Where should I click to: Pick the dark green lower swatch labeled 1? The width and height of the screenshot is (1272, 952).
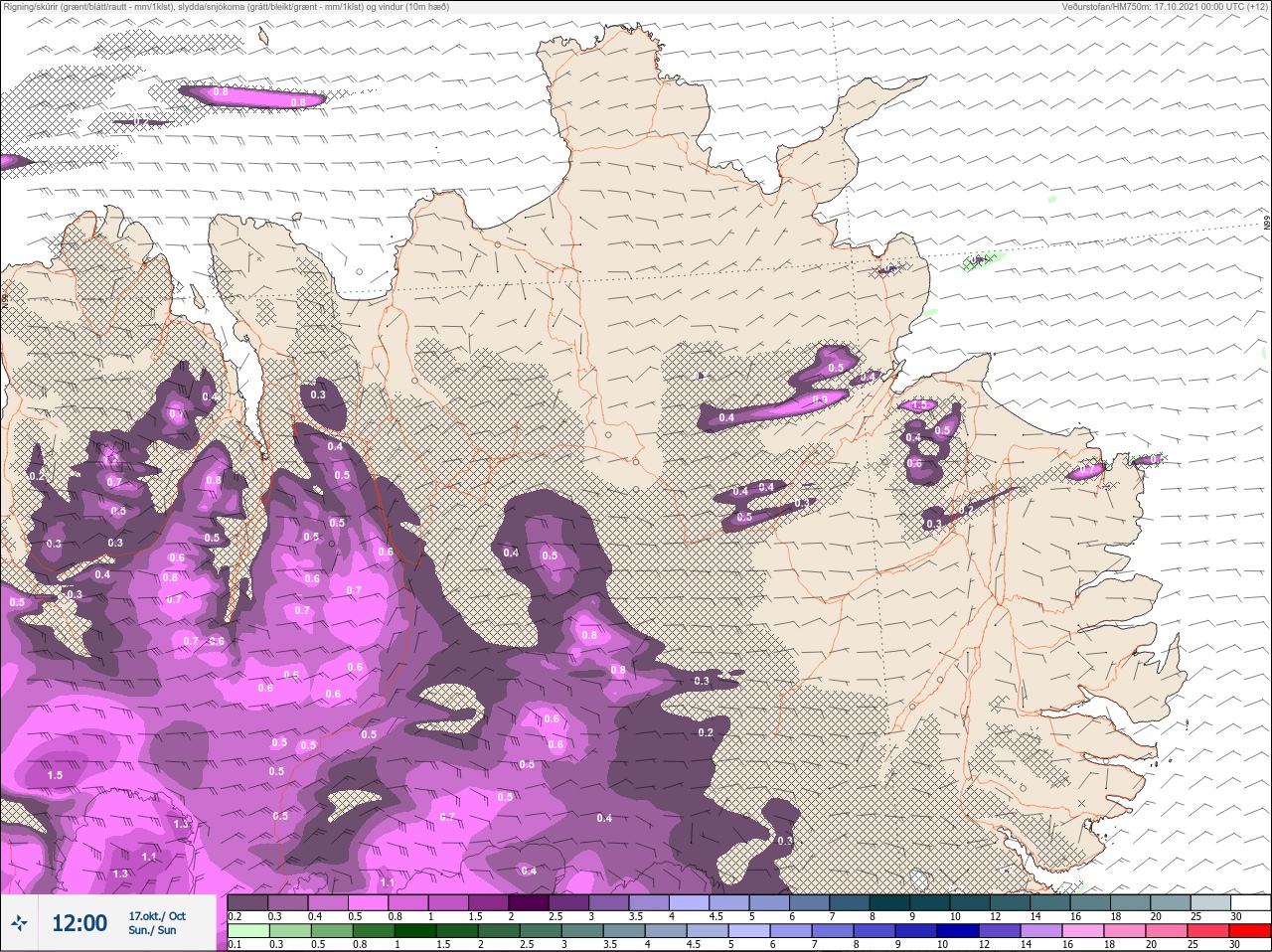click(x=415, y=930)
